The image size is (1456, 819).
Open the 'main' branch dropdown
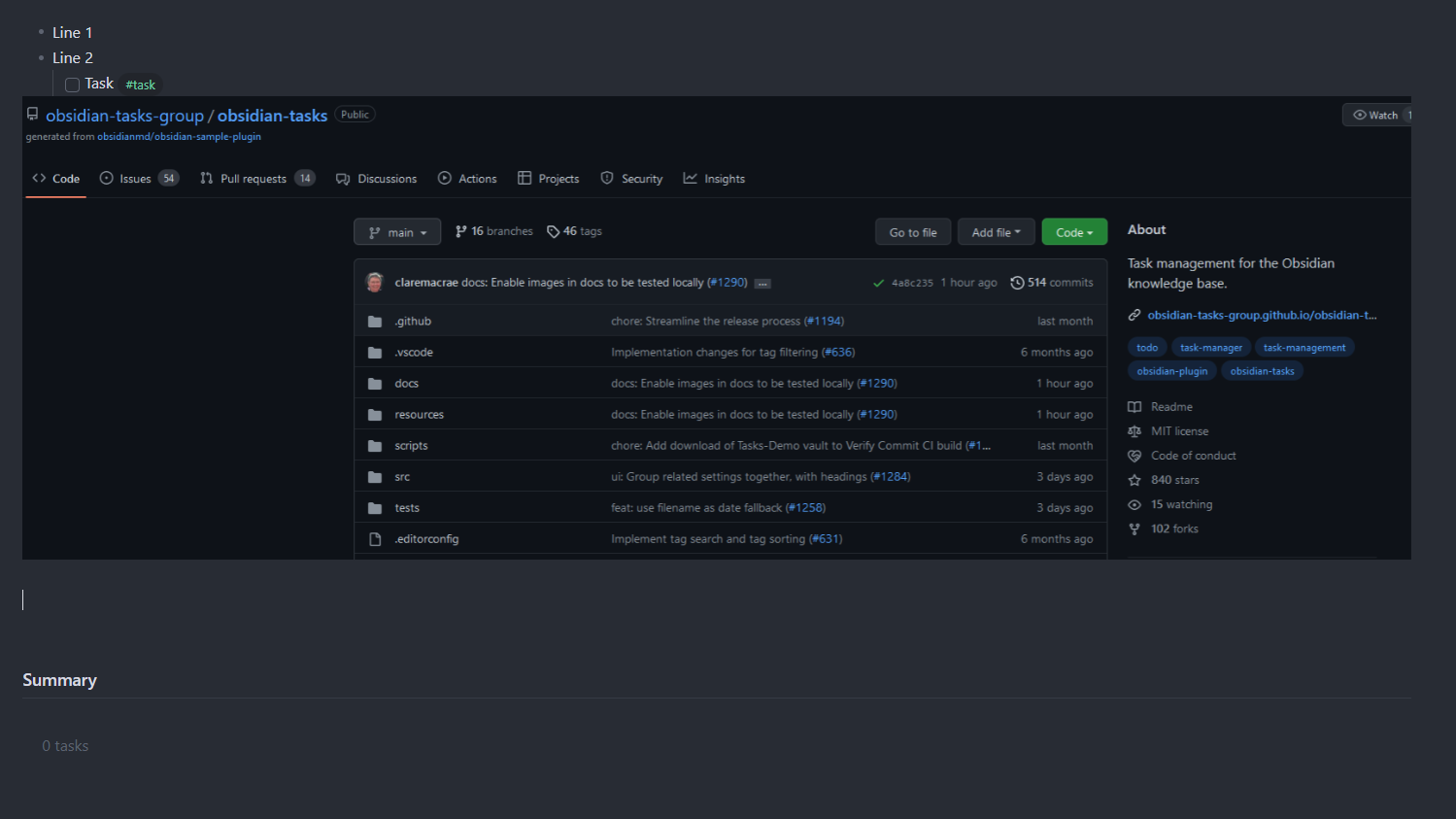(396, 231)
